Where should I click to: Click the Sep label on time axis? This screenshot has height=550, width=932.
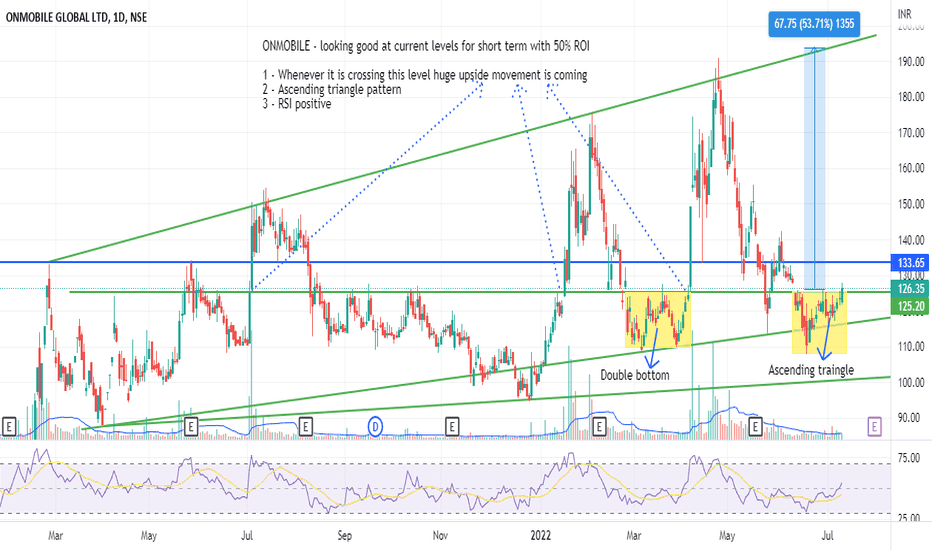(x=345, y=536)
